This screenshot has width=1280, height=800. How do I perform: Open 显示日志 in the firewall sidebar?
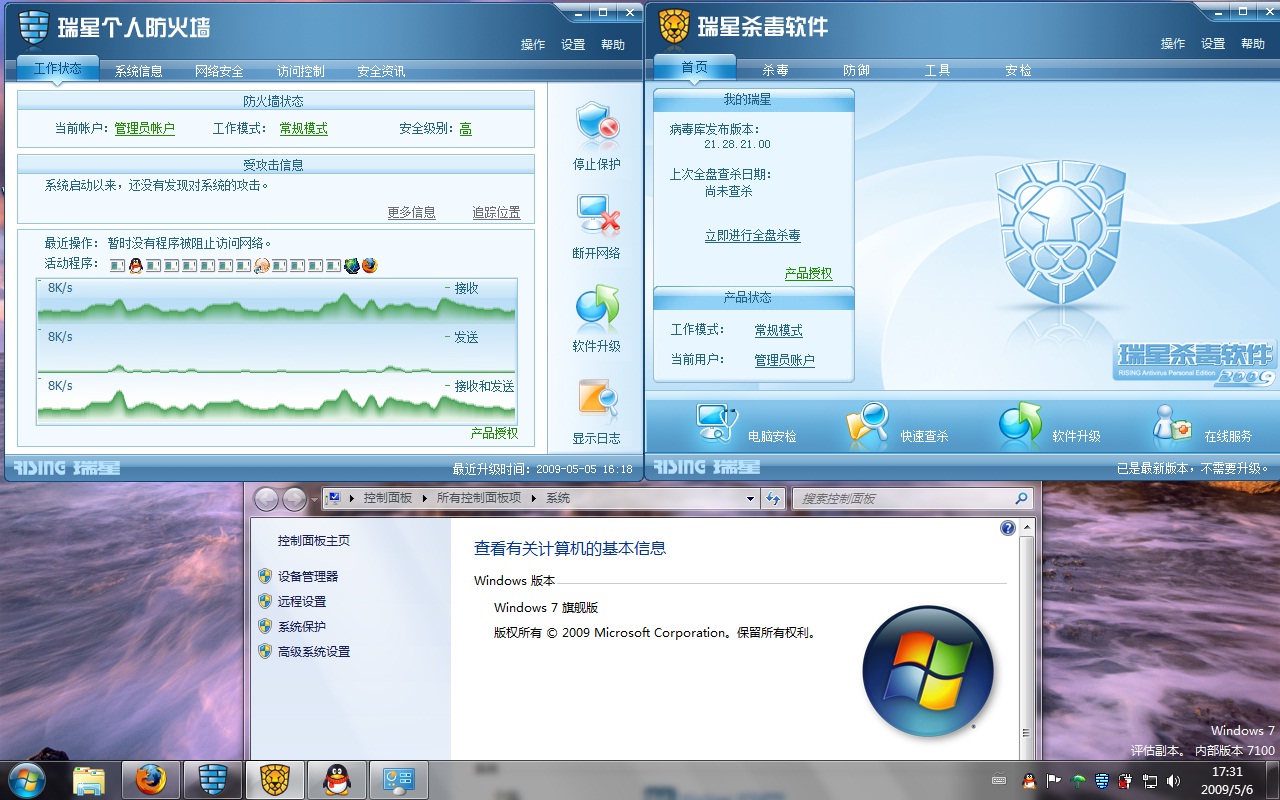coord(597,400)
